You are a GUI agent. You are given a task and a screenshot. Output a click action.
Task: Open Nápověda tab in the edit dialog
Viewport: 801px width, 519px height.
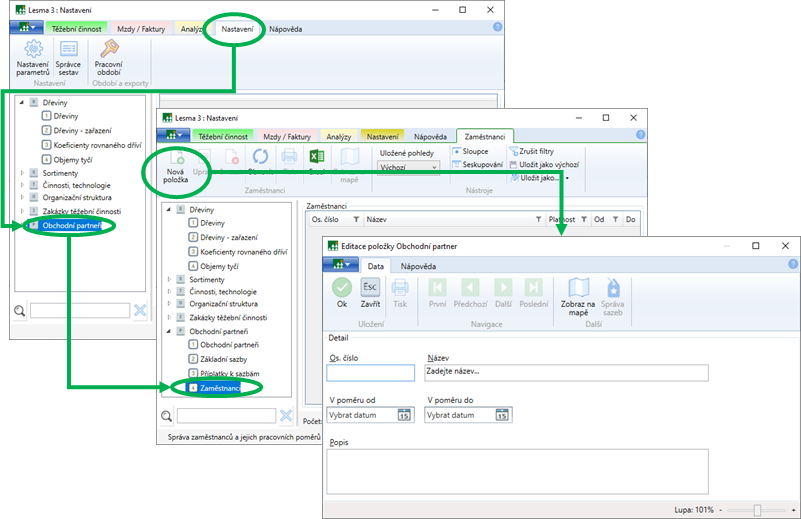(418, 267)
